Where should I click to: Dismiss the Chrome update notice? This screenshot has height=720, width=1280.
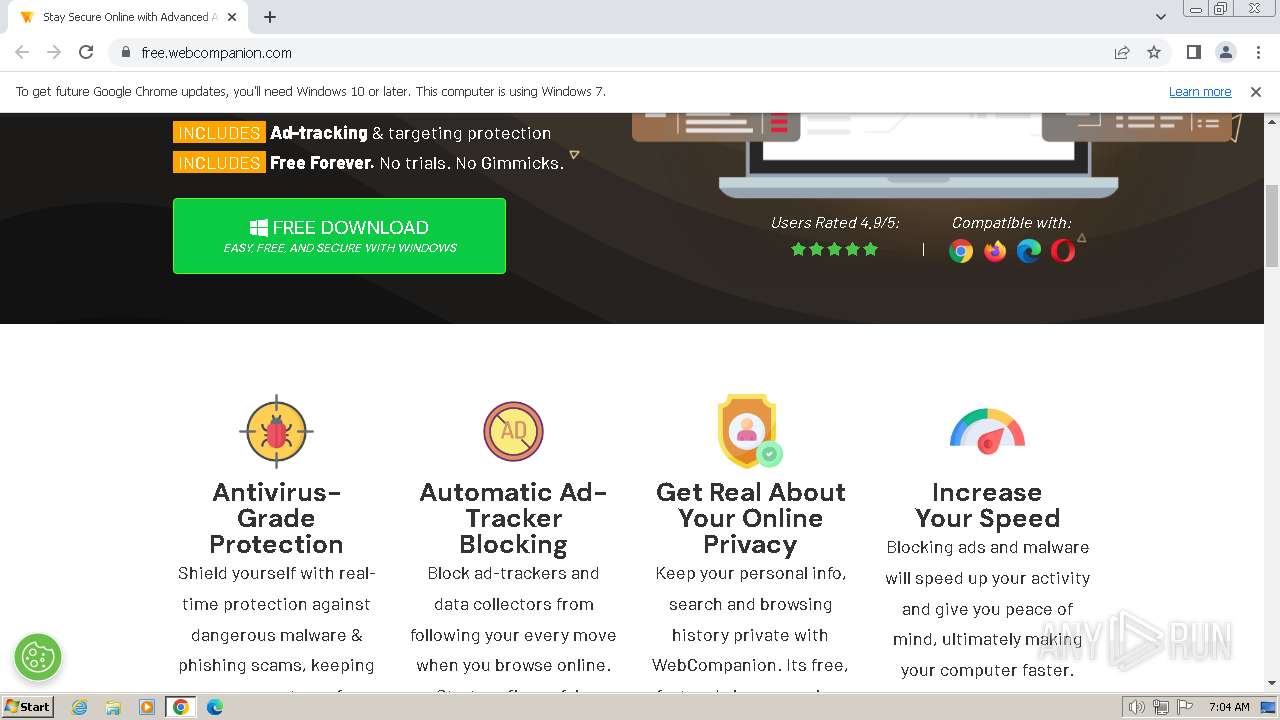pyautogui.click(x=1256, y=92)
